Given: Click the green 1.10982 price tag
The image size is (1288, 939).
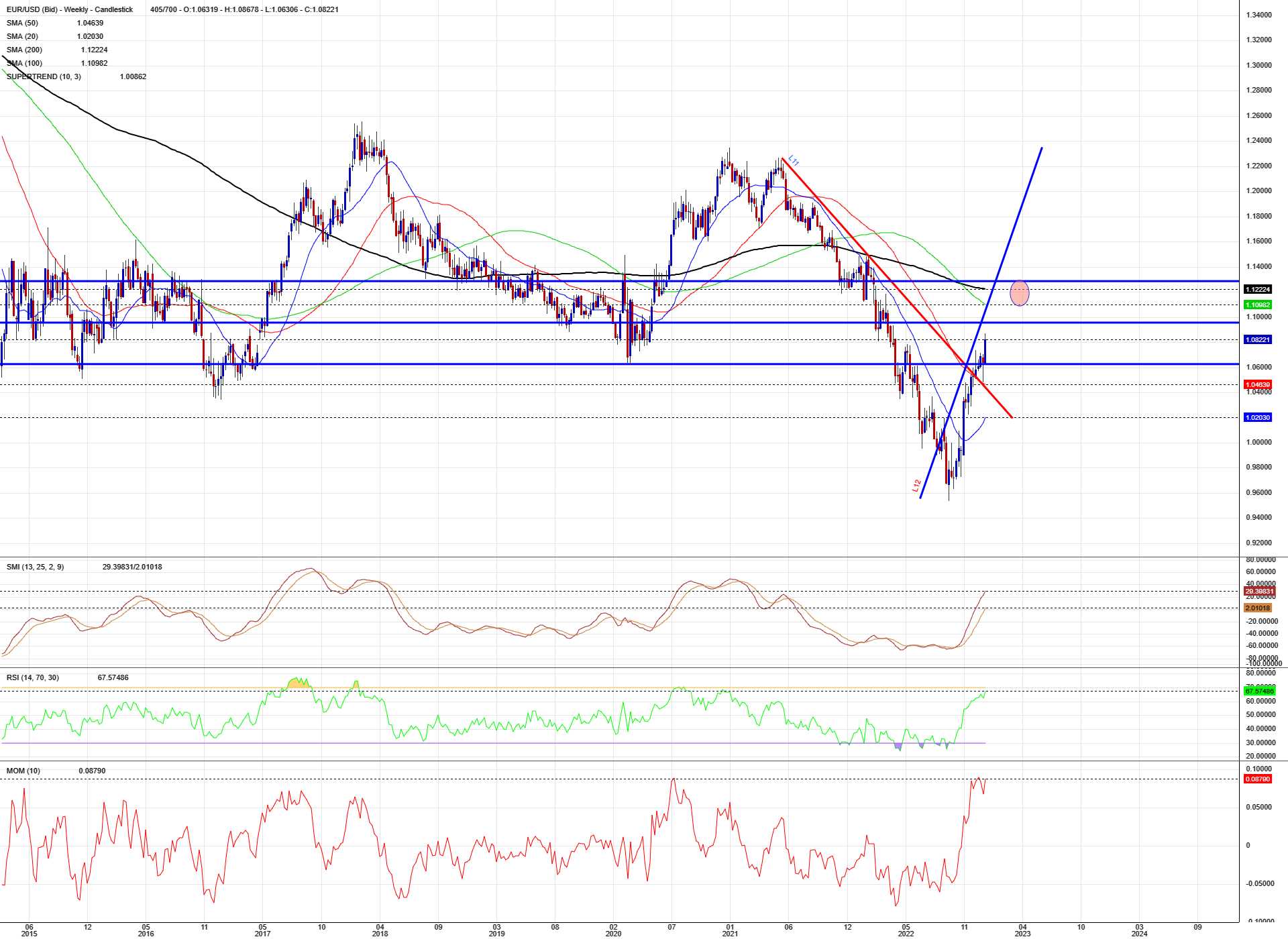Looking at the screenshot, I should [x=1257, y=305].
